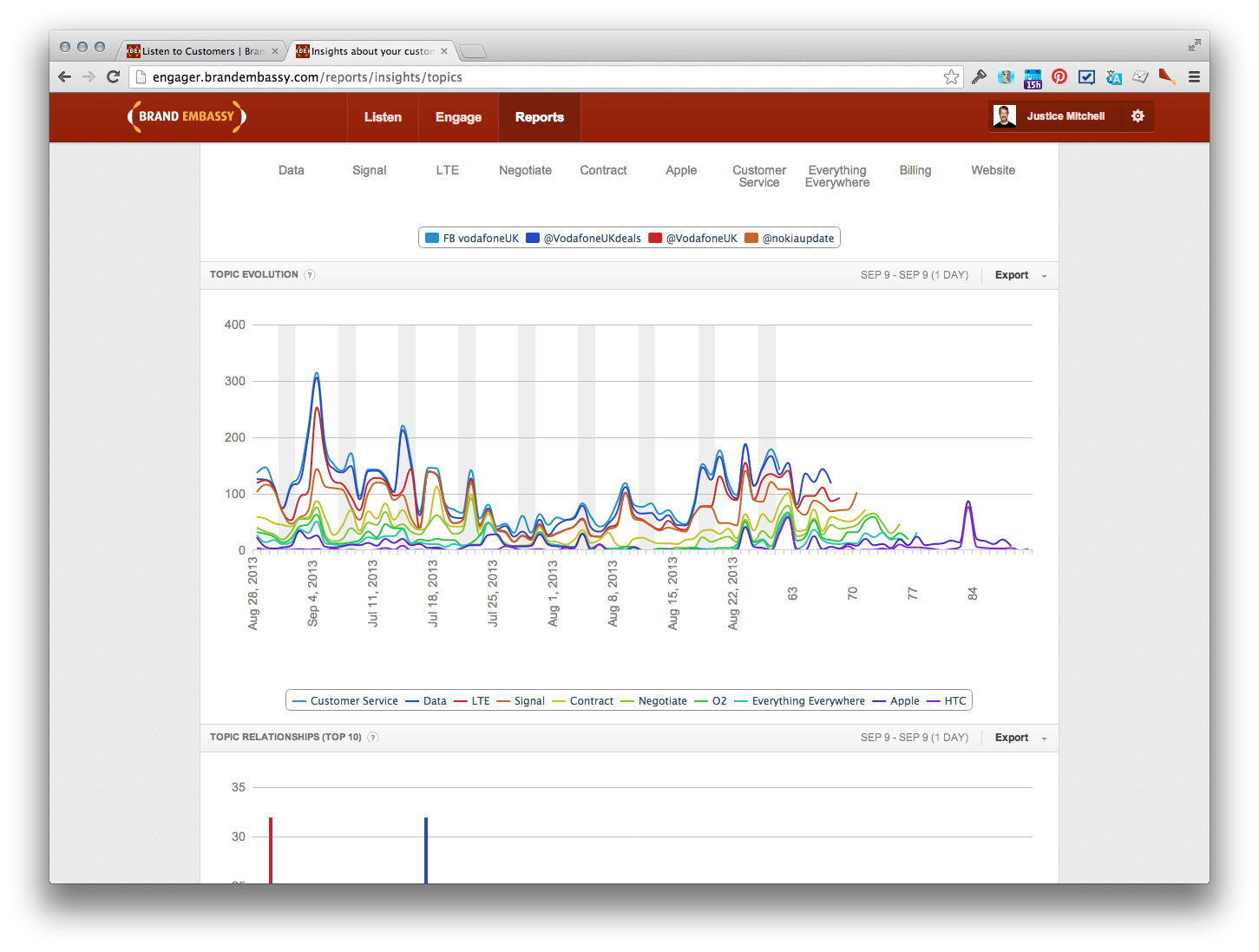The image size is (1259, 952).
Task: Open the Engage navigation menu
Action: pyautogui.click(x=458, y=117)
